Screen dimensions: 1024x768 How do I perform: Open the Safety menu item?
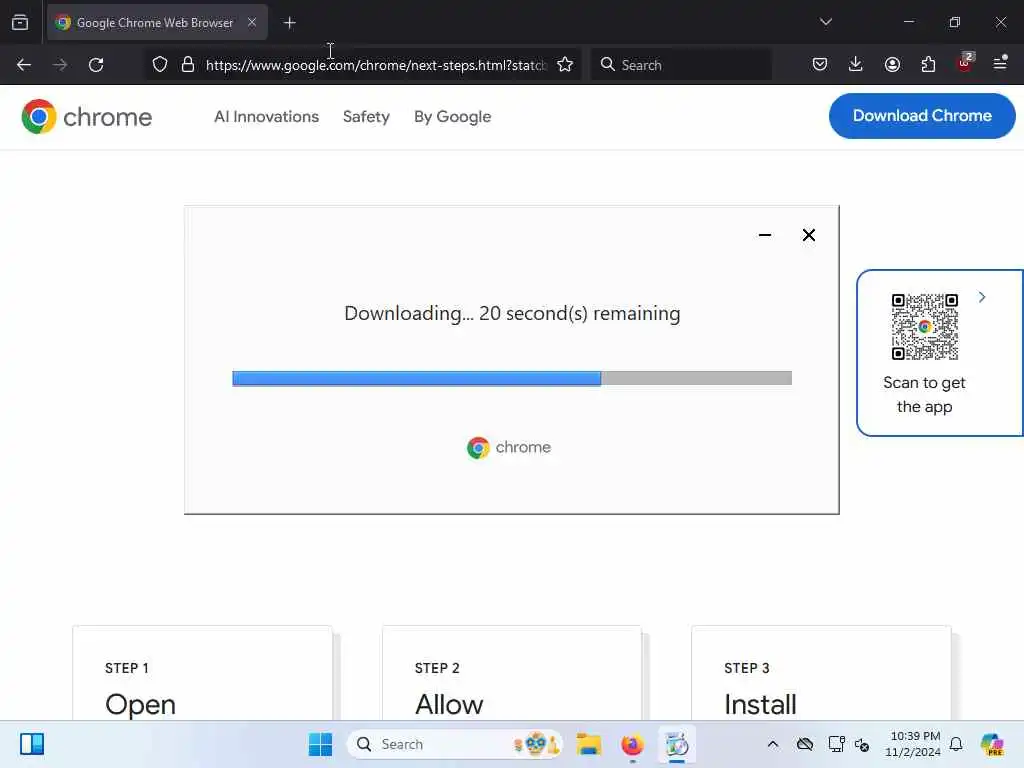[366, 116]
